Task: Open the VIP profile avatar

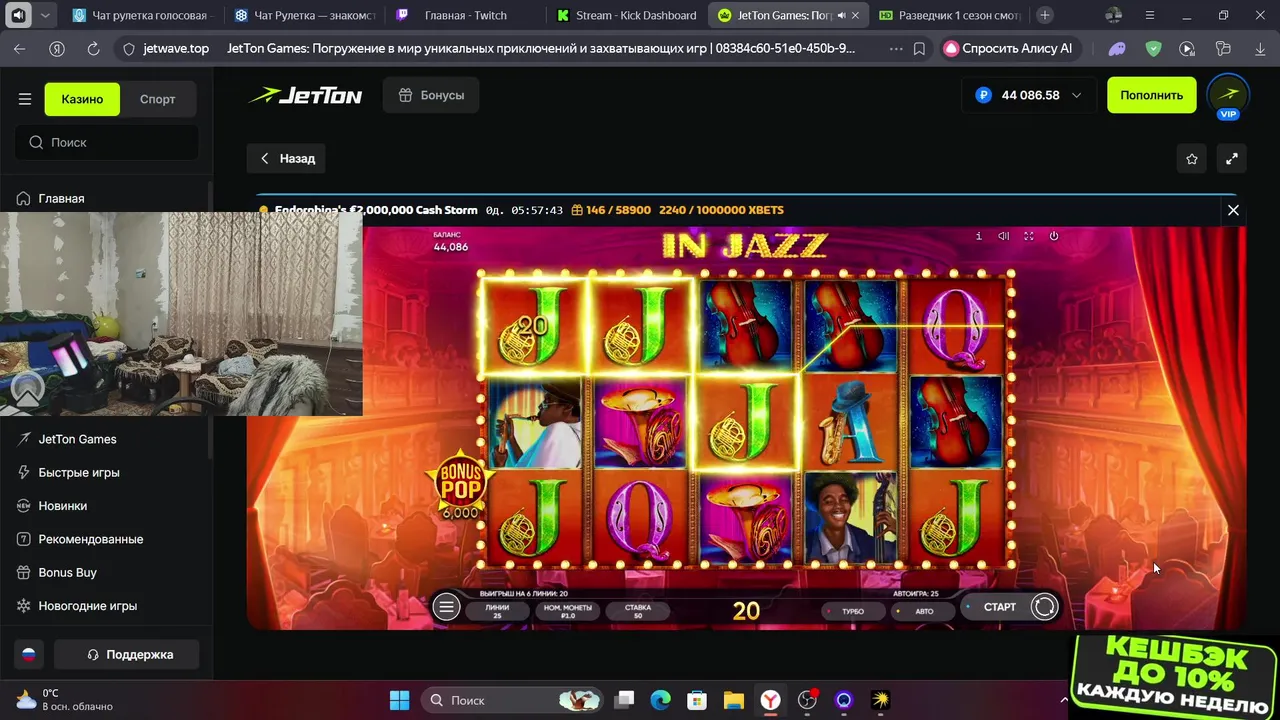Action: coord(1228,96)
